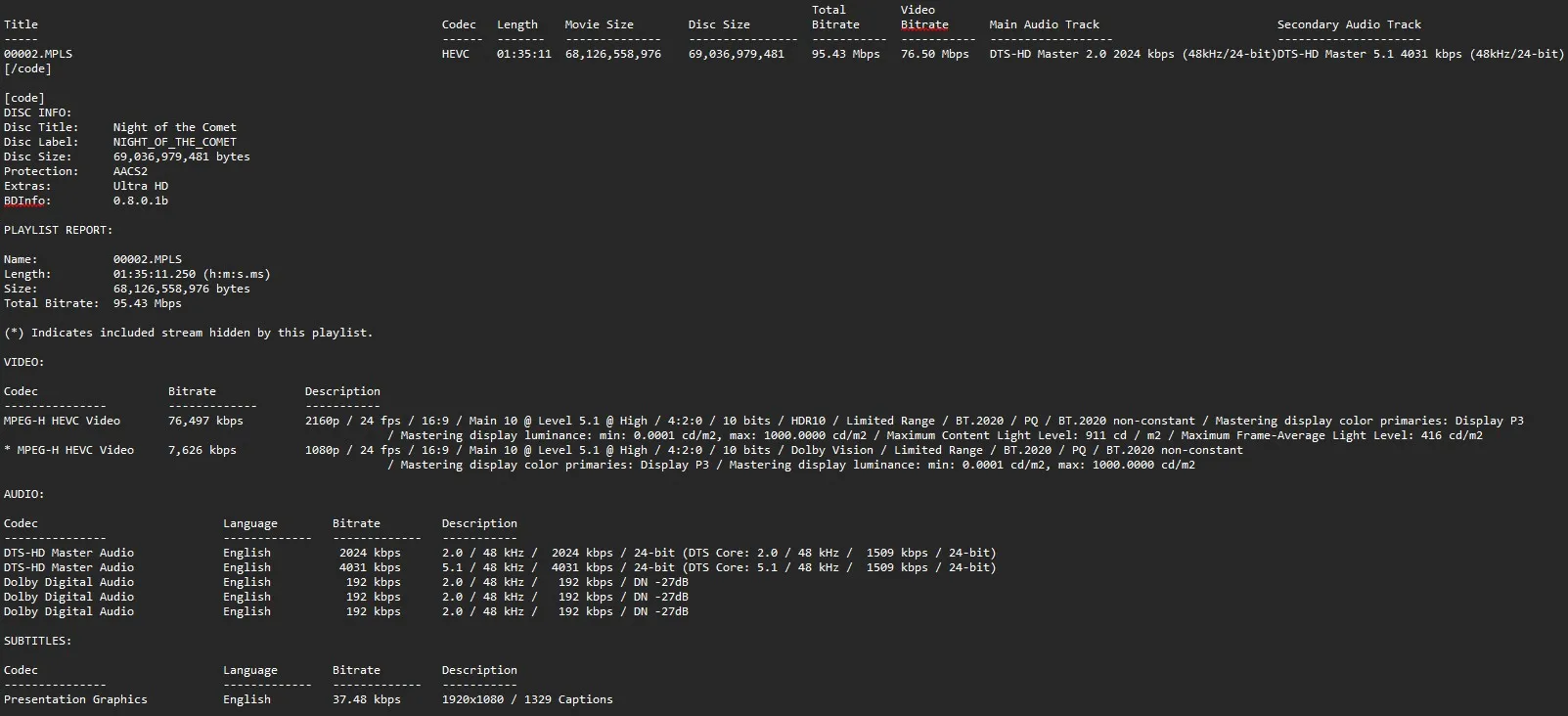Click the NIGHT_OF_THE_COMET disc label text
The image size is (1568, 716).
pos(174,142)
